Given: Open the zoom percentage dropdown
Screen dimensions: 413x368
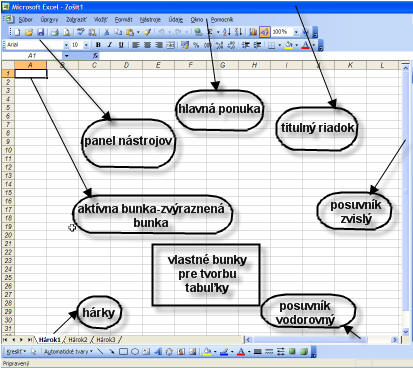Looking at the screenshot, I should [x=296, y=32].
